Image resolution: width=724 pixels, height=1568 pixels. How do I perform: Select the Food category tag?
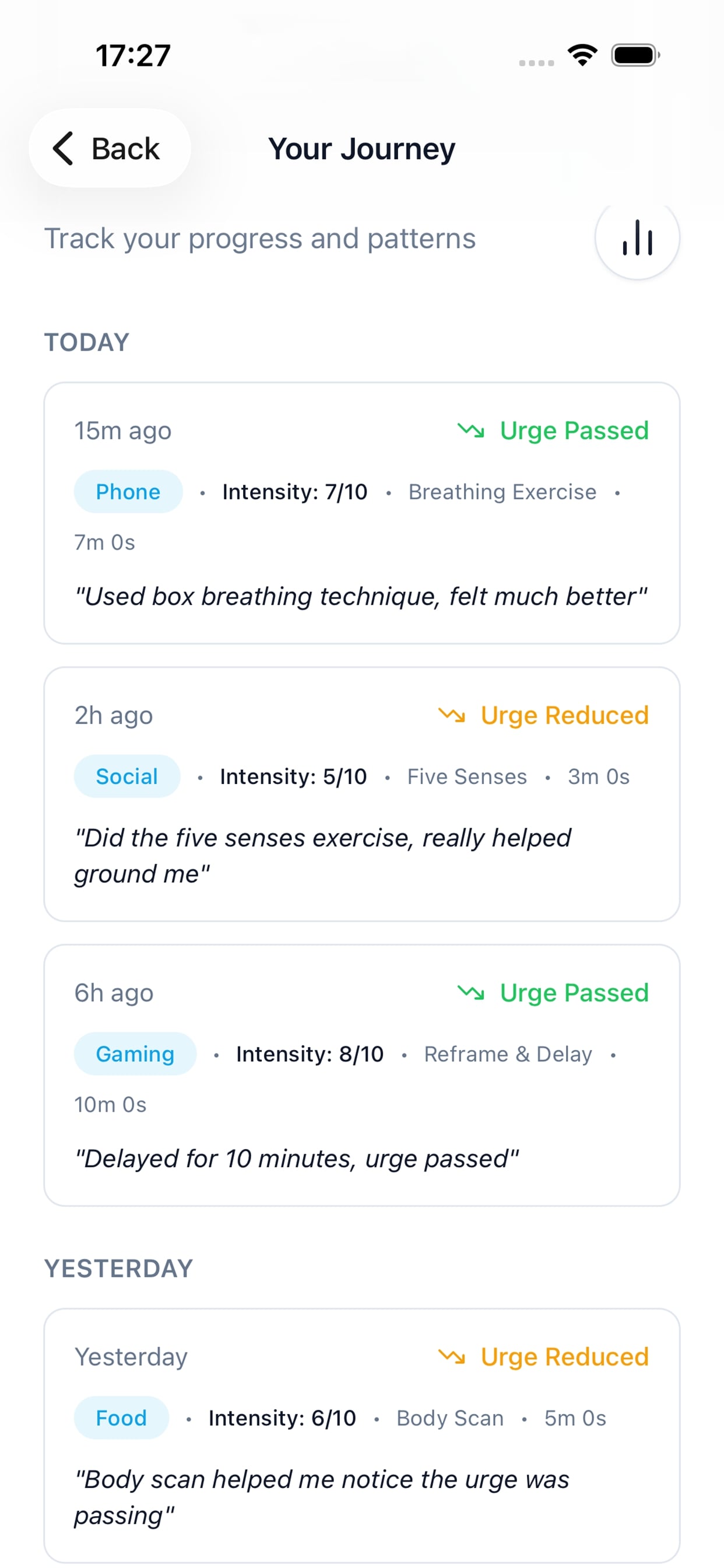[x=121, y=1417]
